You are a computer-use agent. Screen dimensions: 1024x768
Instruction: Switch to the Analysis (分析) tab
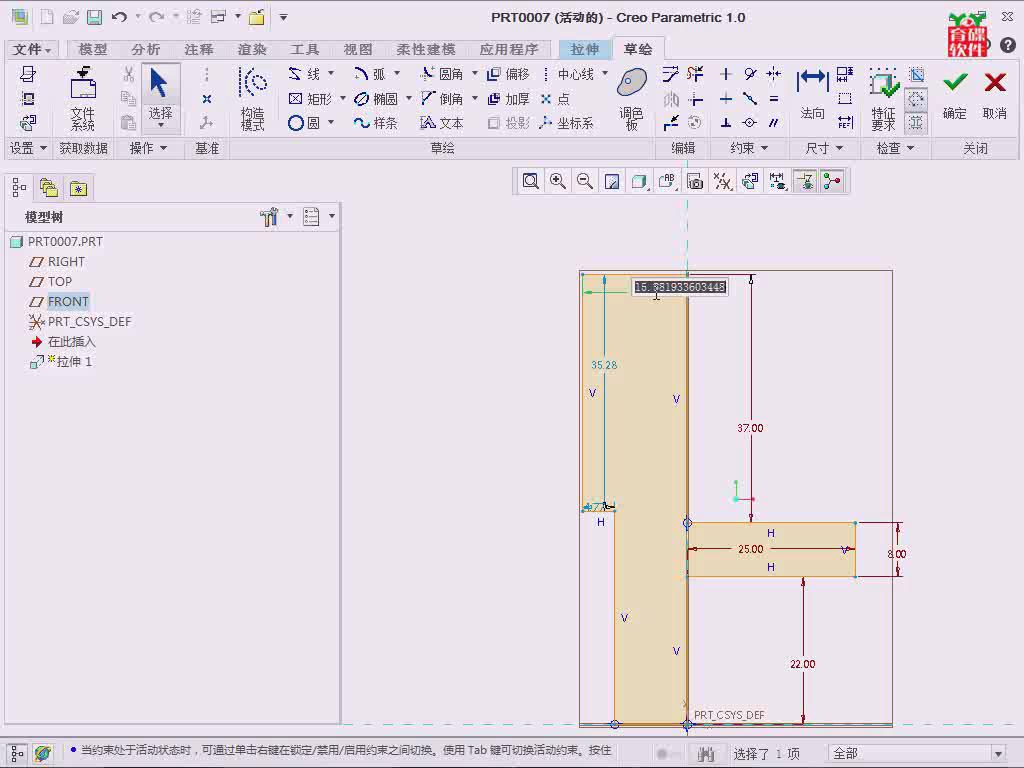tap(146, 49)
